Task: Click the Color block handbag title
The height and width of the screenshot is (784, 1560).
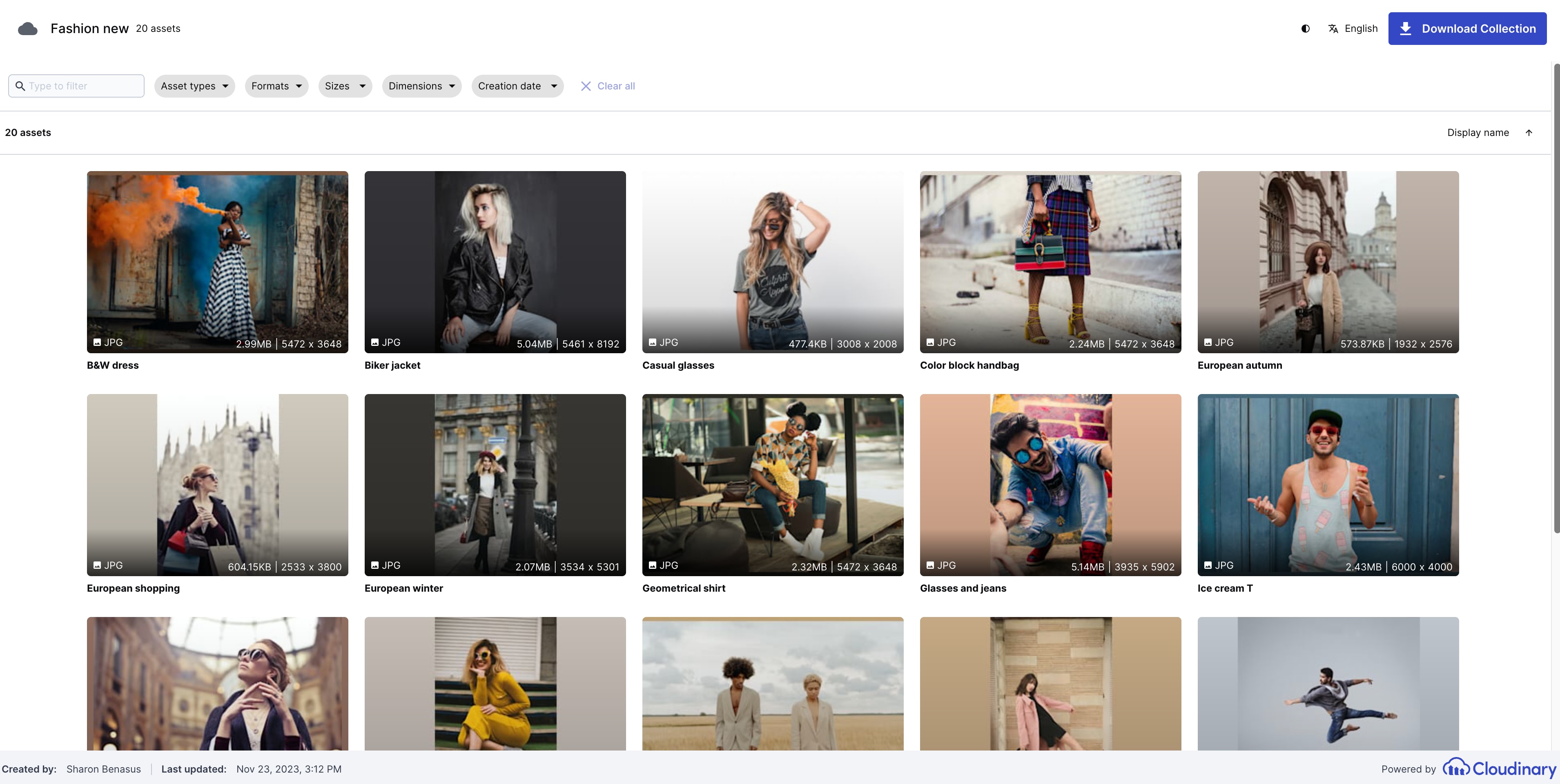Action: pos(969,365)
